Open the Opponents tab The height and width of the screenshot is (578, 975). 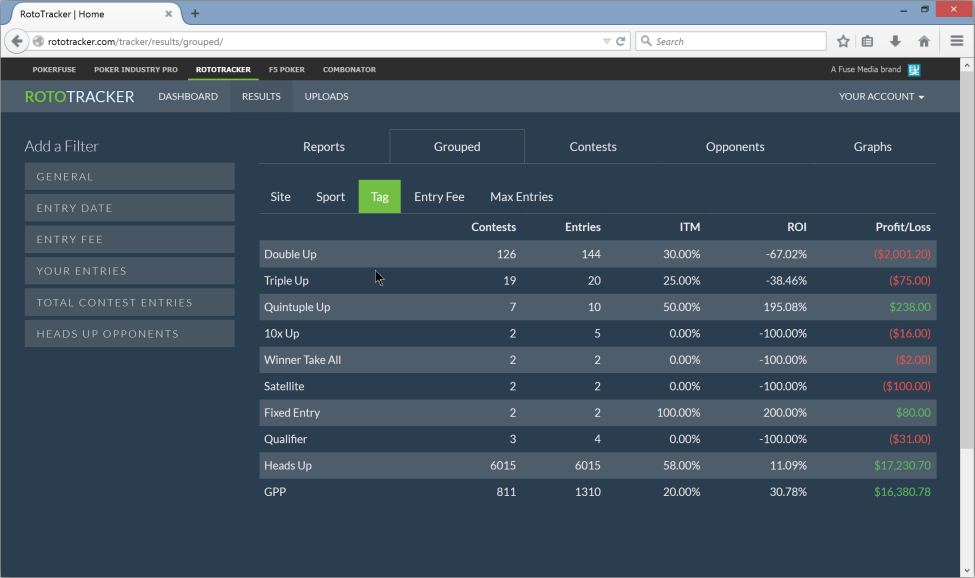point(735,147)
